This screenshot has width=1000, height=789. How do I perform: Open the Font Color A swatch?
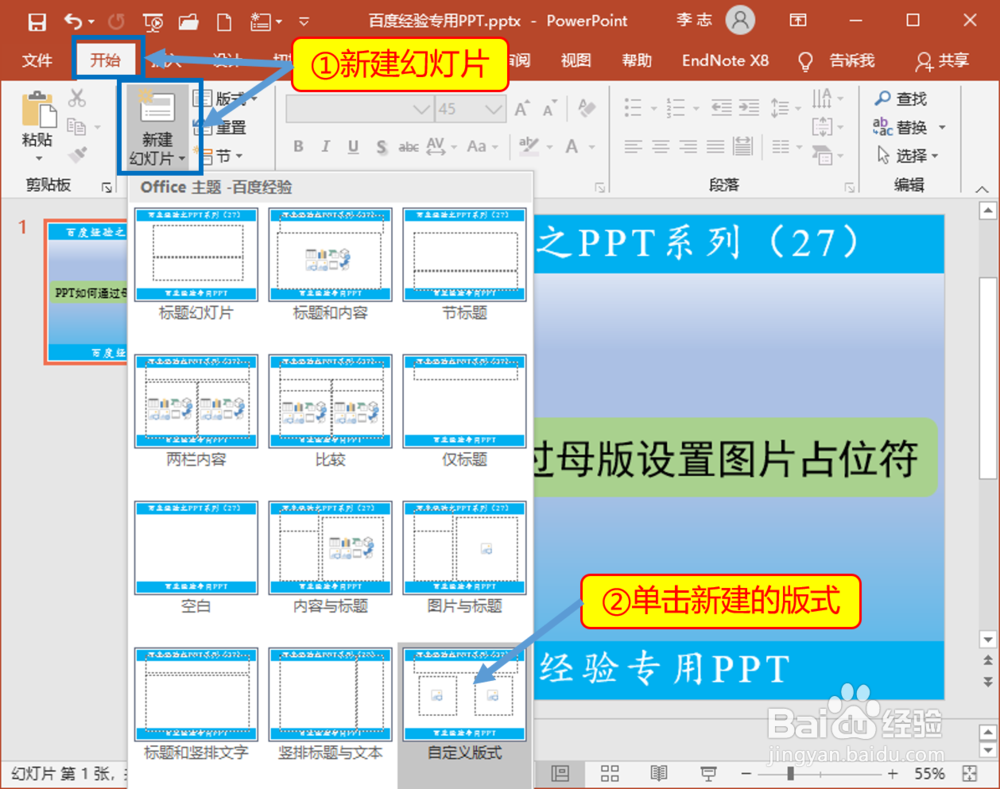(571, 147)
